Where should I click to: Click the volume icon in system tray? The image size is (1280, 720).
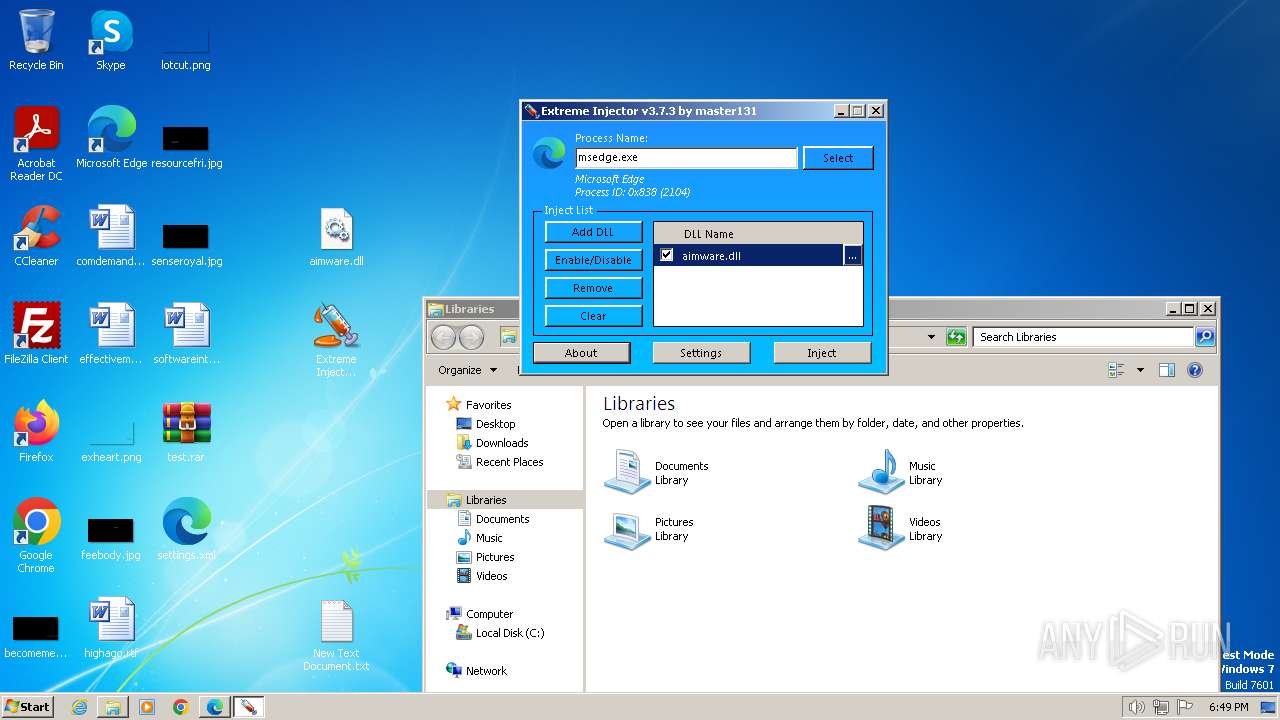coord(1136,707)
